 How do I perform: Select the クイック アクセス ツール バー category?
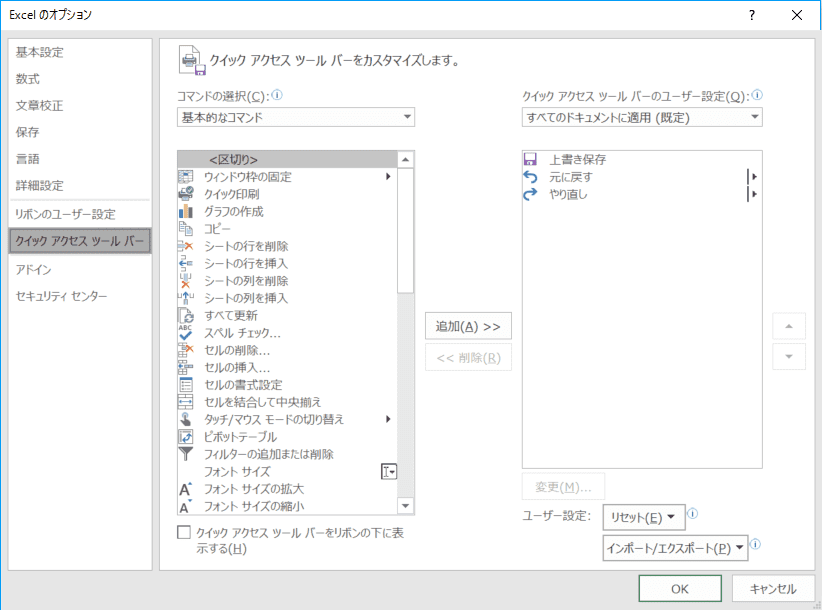(80, 241)
